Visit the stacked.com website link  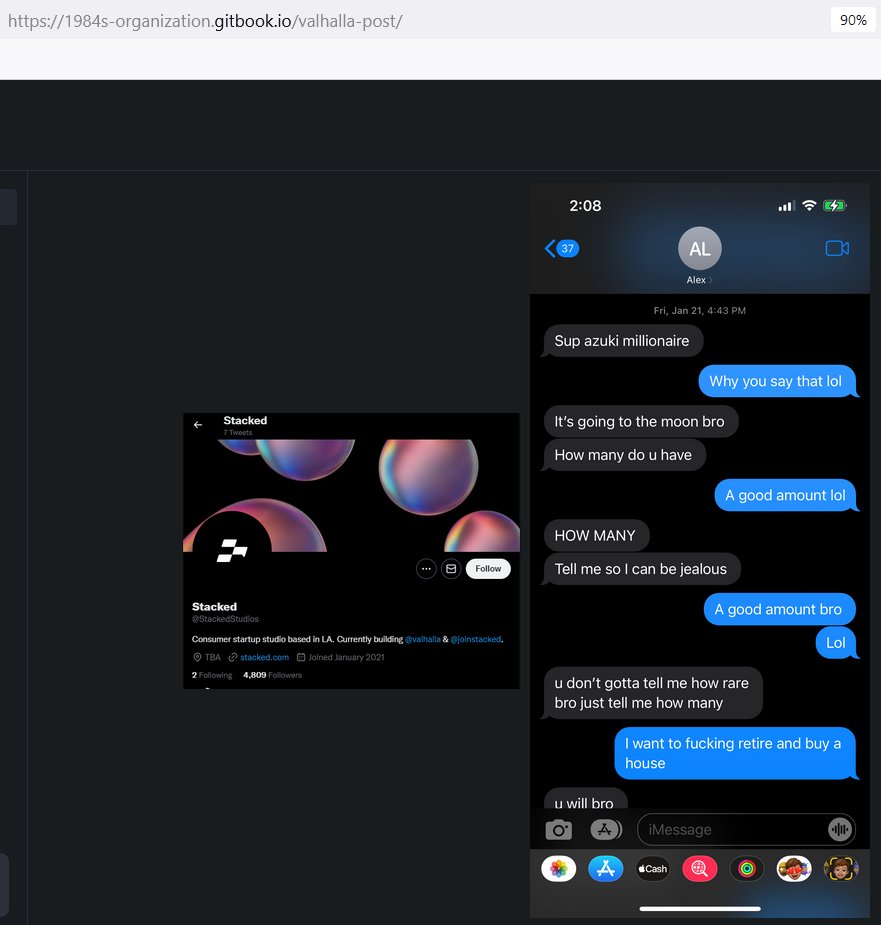pyautogui.click(x=264, y=657)
